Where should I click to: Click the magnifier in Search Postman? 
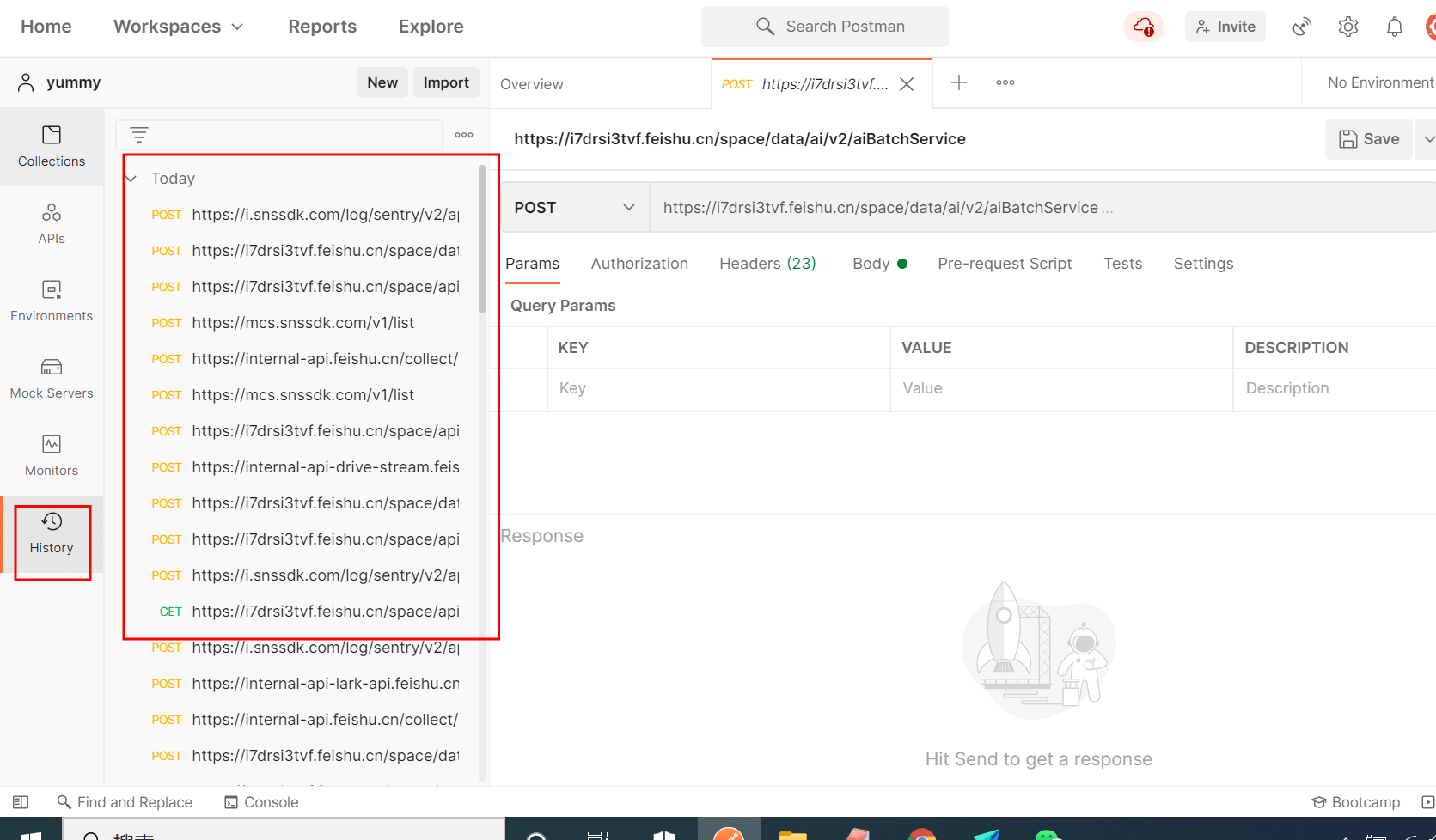tap(765, 27)
